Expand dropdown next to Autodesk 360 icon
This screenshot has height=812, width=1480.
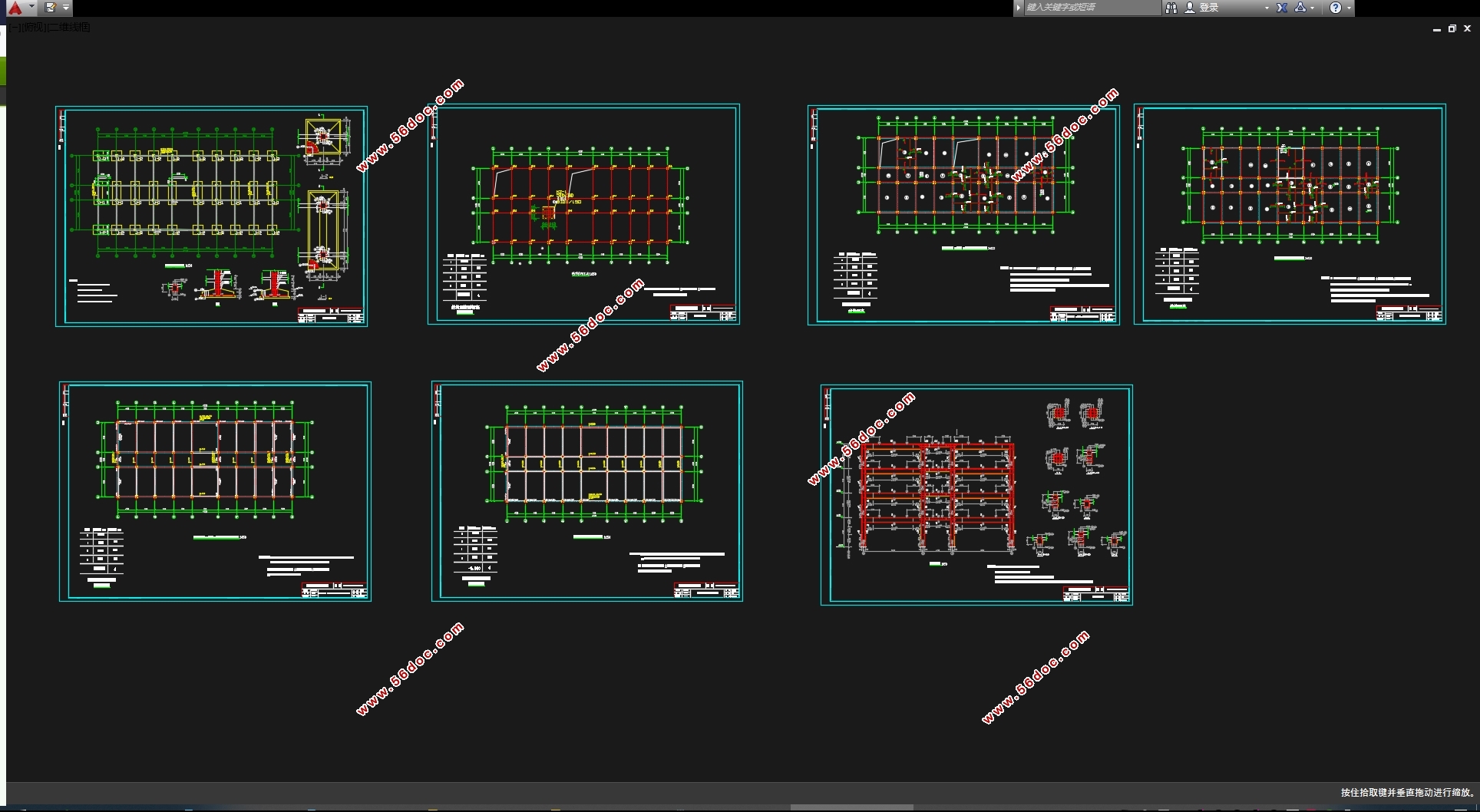pos(1313,8)
